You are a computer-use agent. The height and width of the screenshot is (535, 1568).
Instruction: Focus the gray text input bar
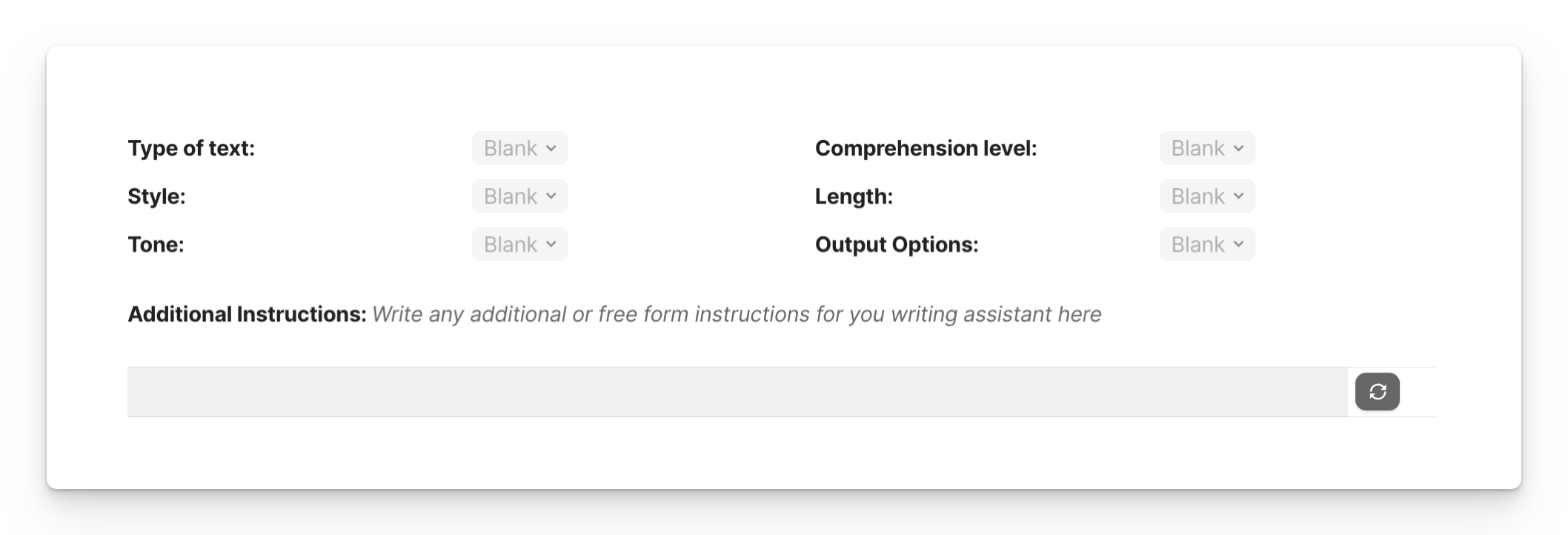[x=737, y=392]
